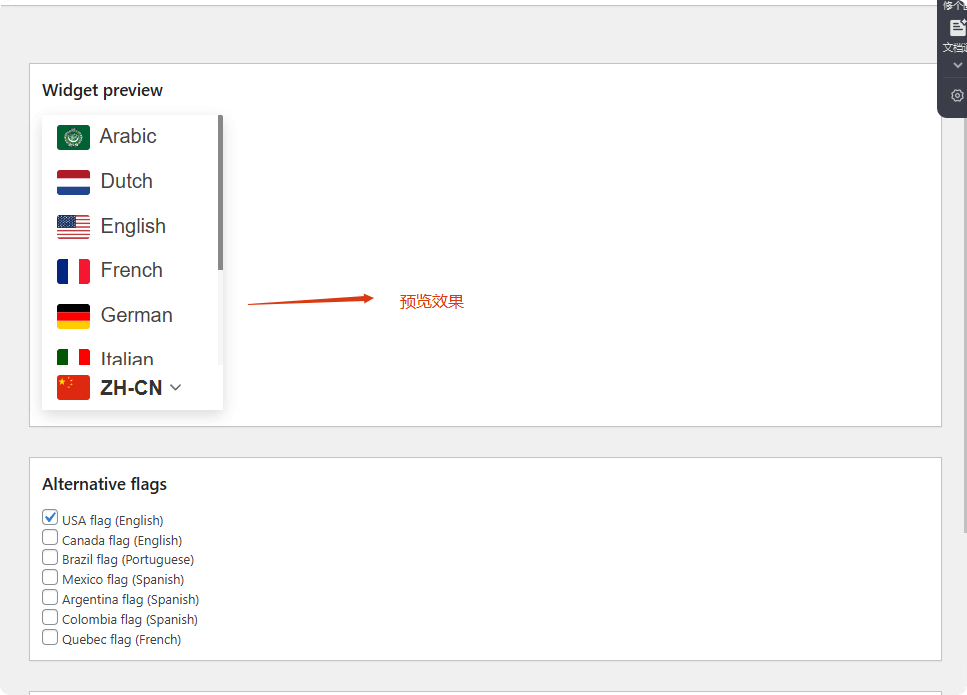Tick the Quebec flag (French) checkbox
The width and height of the screenshot is (967, 695).
coord(50,637)
